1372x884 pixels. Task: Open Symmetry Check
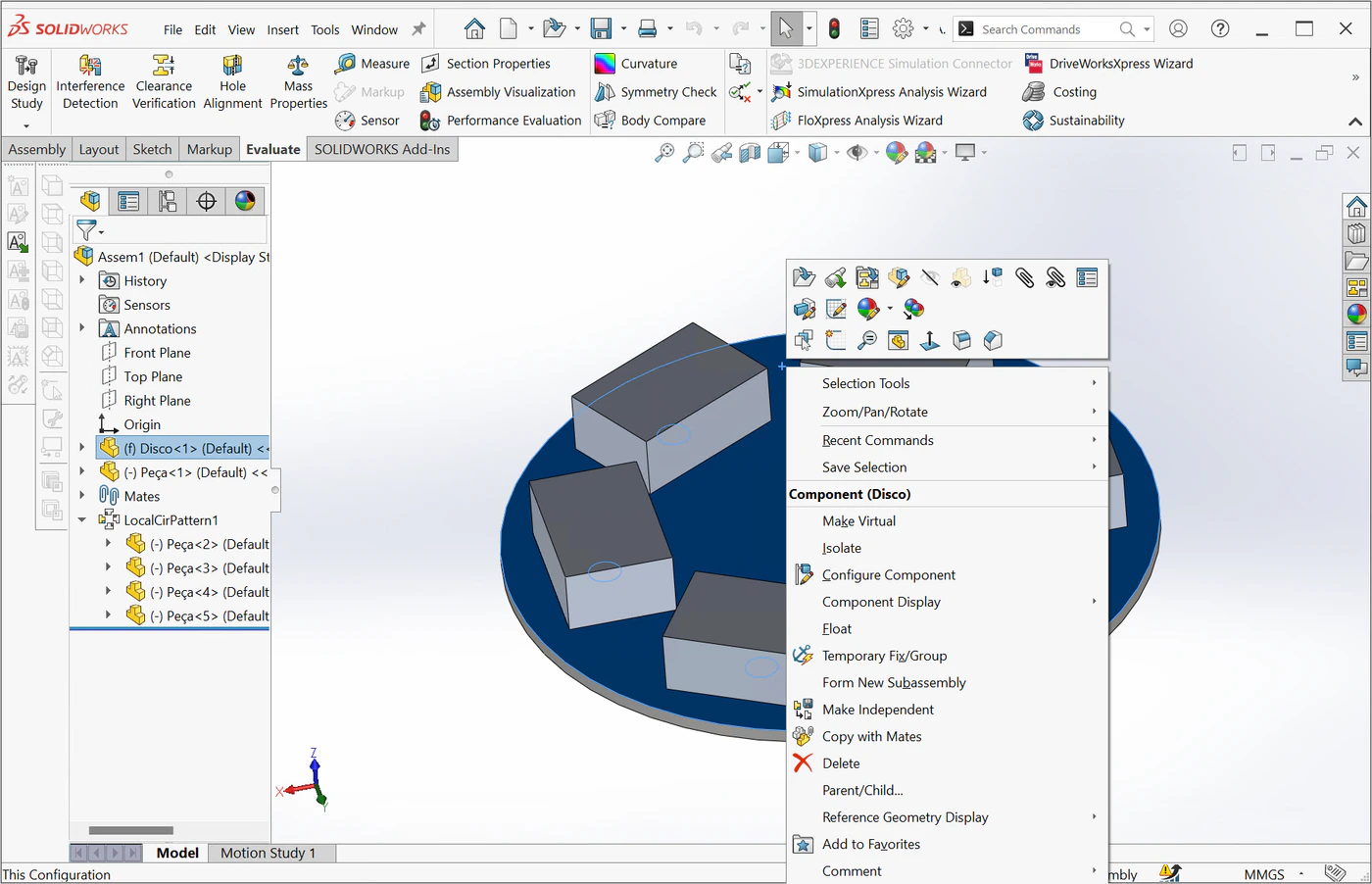657,92
